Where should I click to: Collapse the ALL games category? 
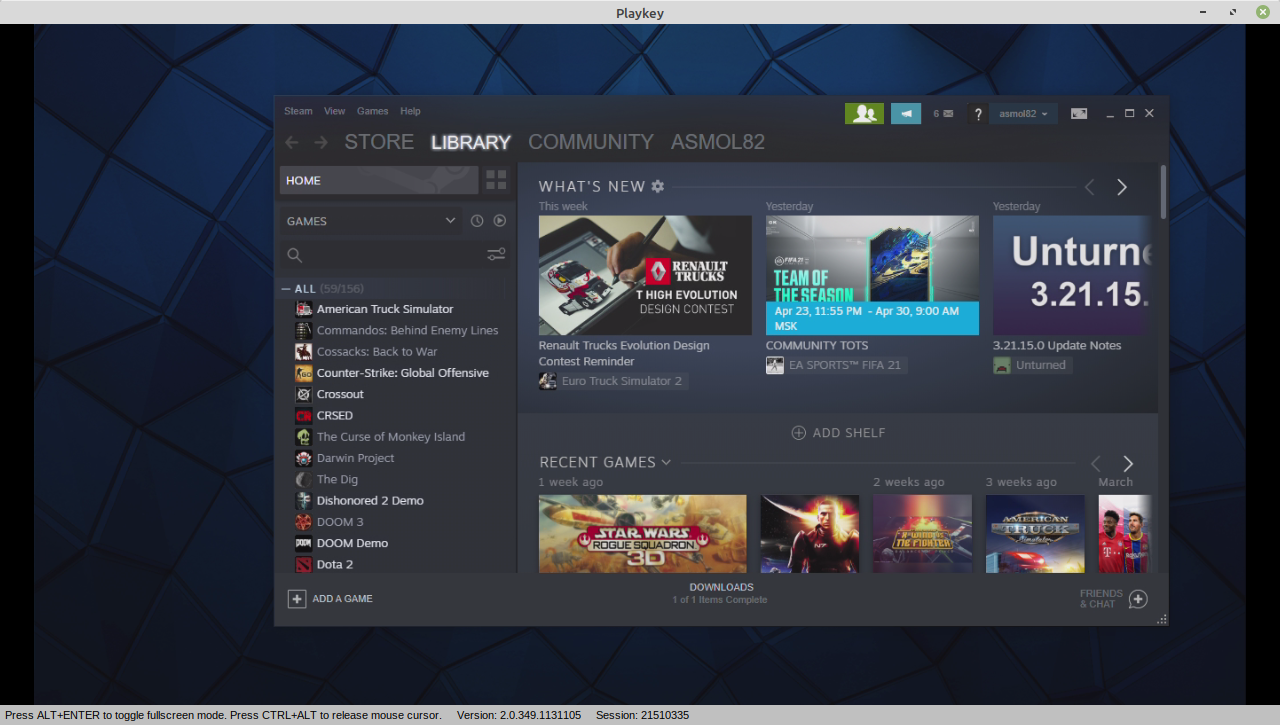[286, 289]
